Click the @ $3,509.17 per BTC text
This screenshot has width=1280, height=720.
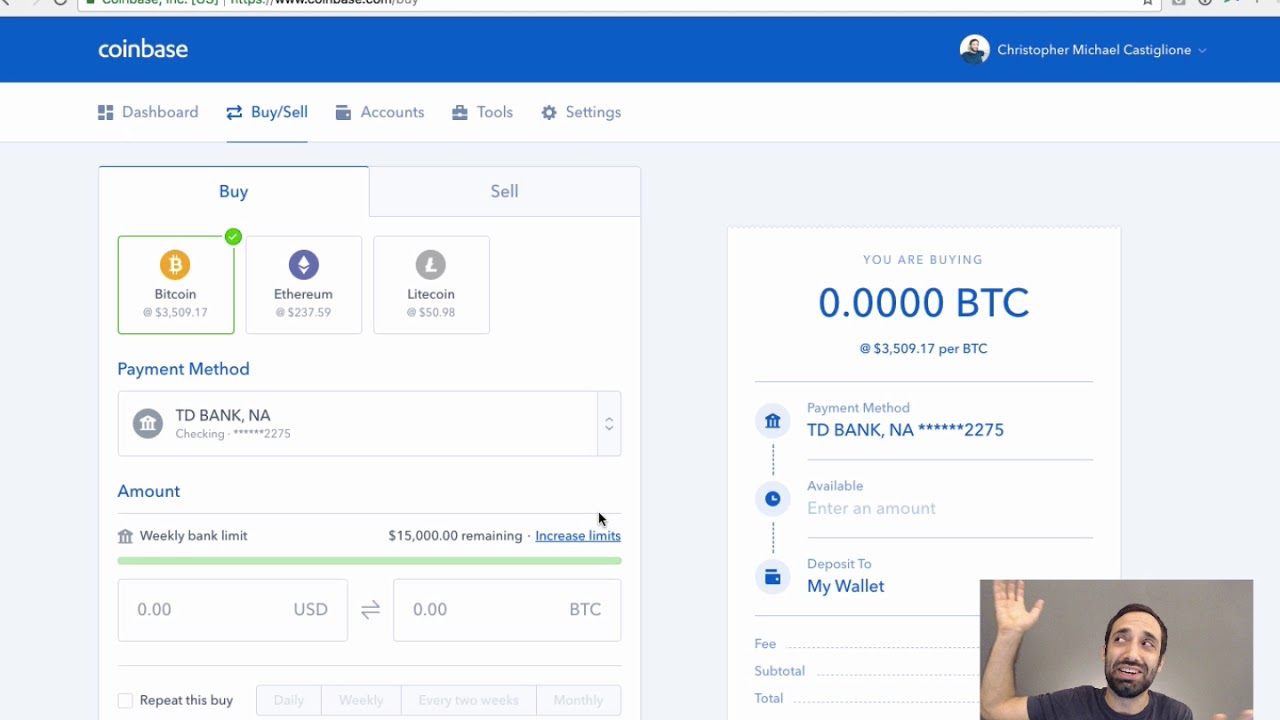tap(923, 349)
